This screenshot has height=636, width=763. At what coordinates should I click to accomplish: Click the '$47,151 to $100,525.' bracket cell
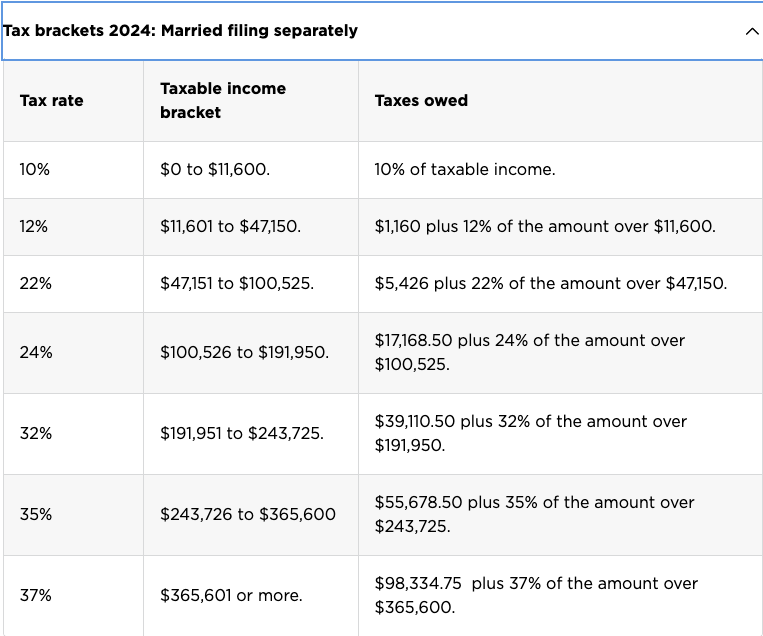[x=251, y=284]
